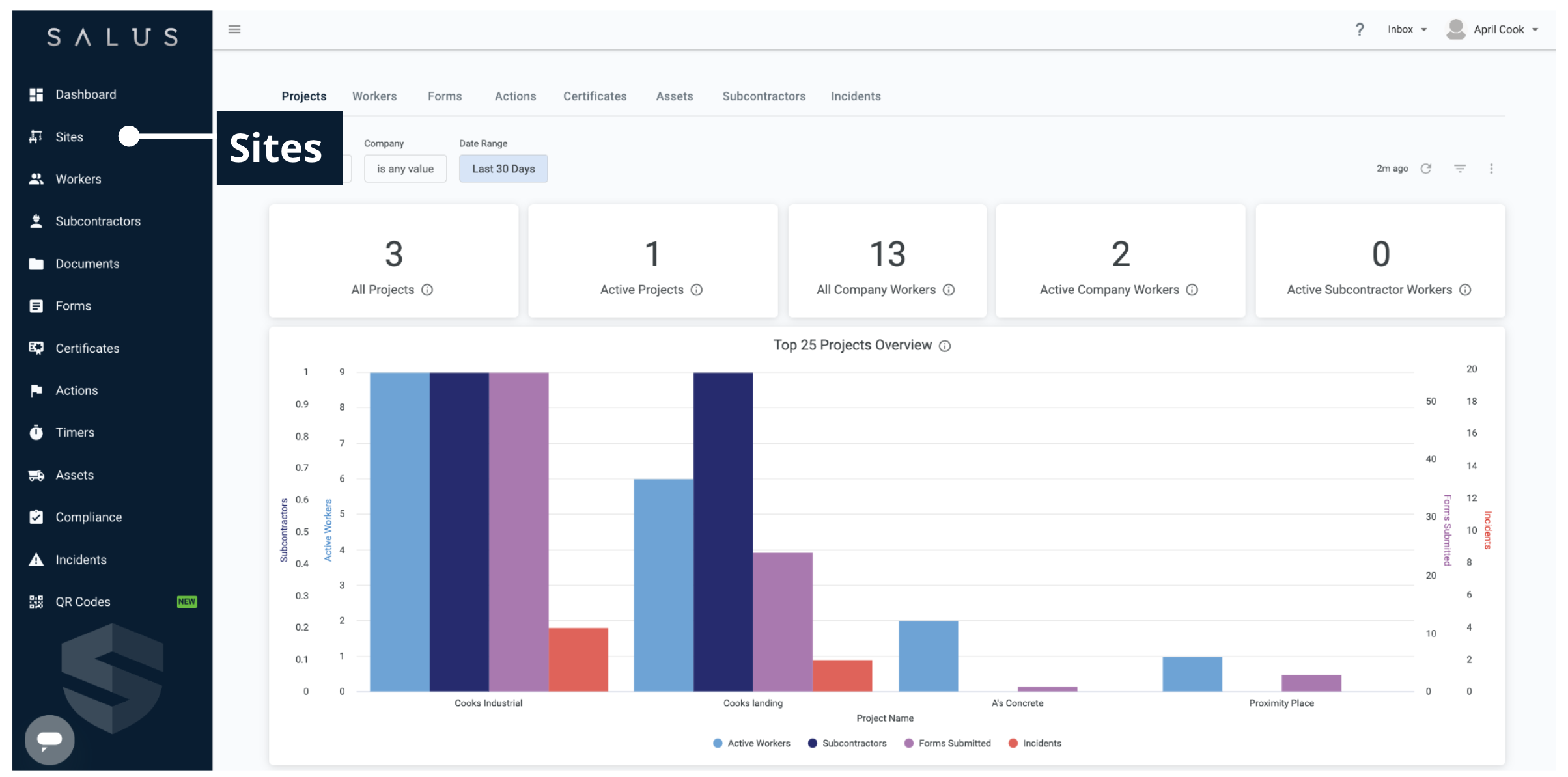Switch to the Certificates tab

tap(595, 96)
